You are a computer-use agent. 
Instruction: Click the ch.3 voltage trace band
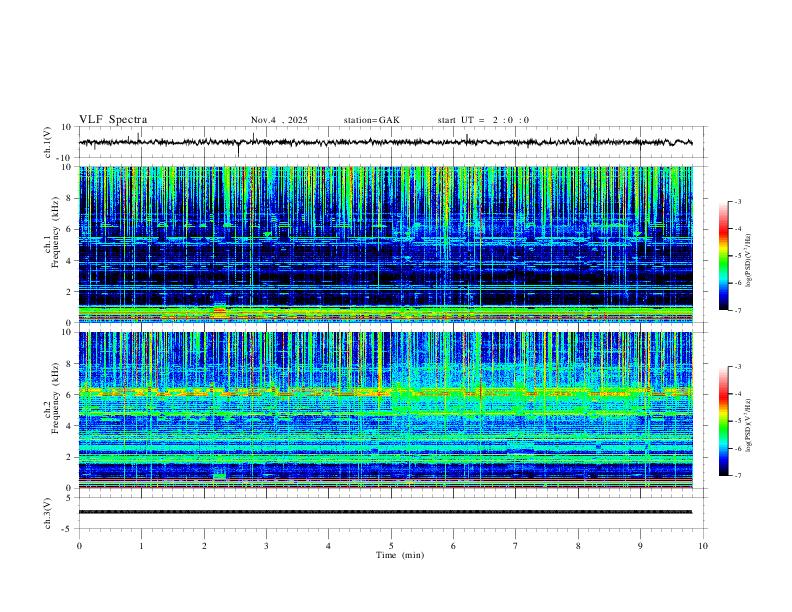click(x=385, y=512)
